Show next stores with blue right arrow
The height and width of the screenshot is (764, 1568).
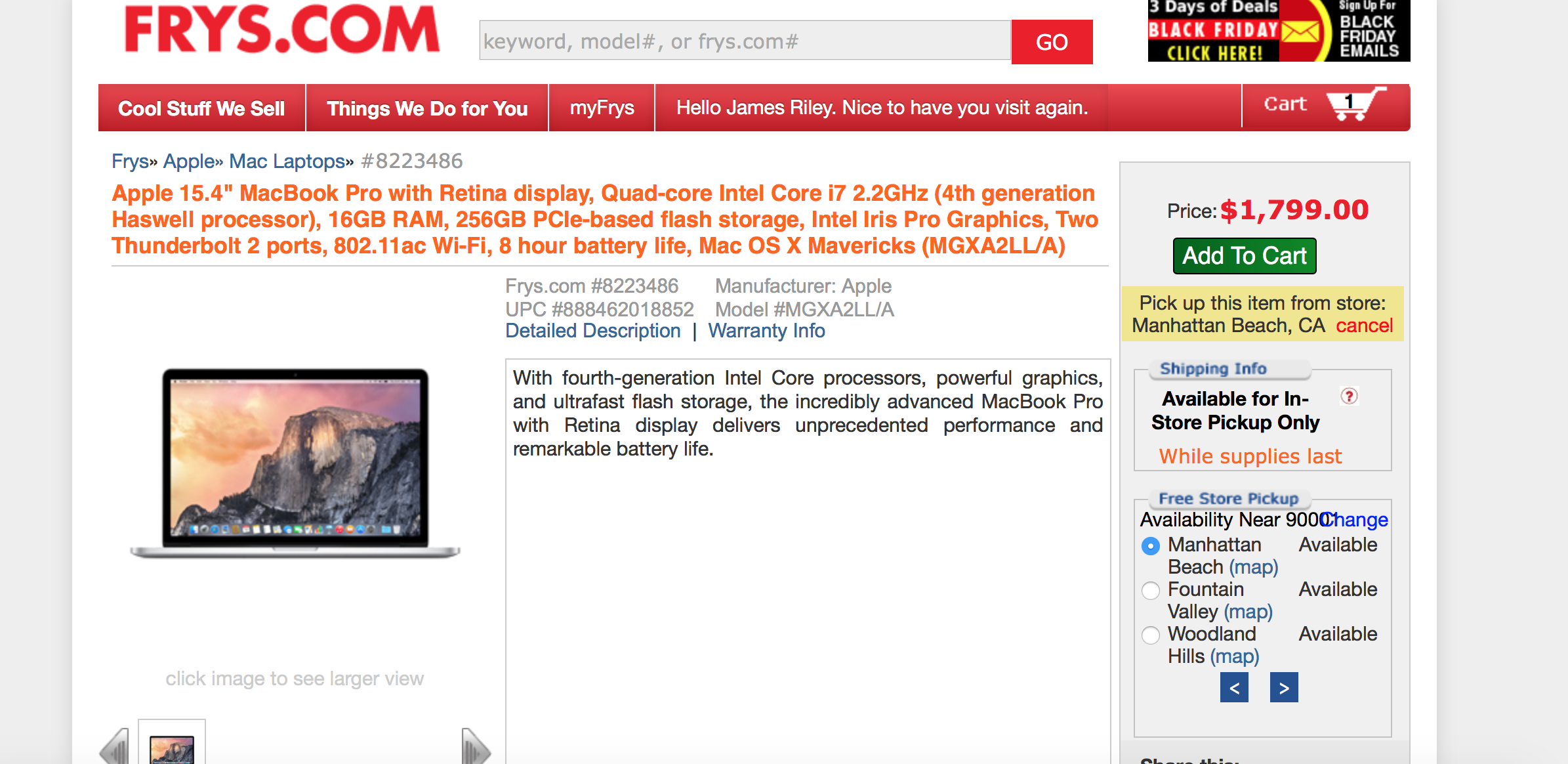pyautogui.click(x=1284, y=688)
